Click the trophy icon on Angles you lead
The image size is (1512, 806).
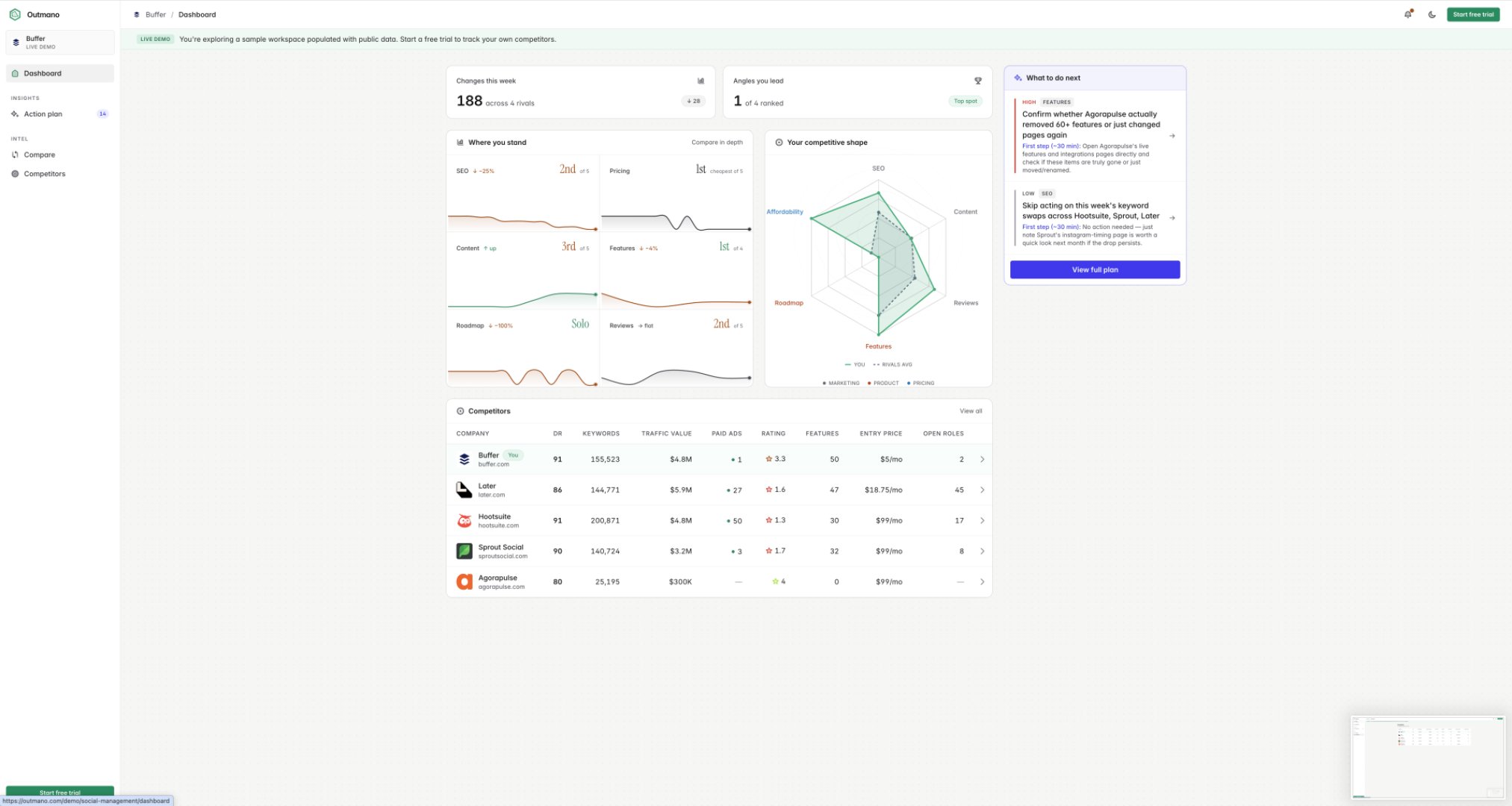coord(977,81)
